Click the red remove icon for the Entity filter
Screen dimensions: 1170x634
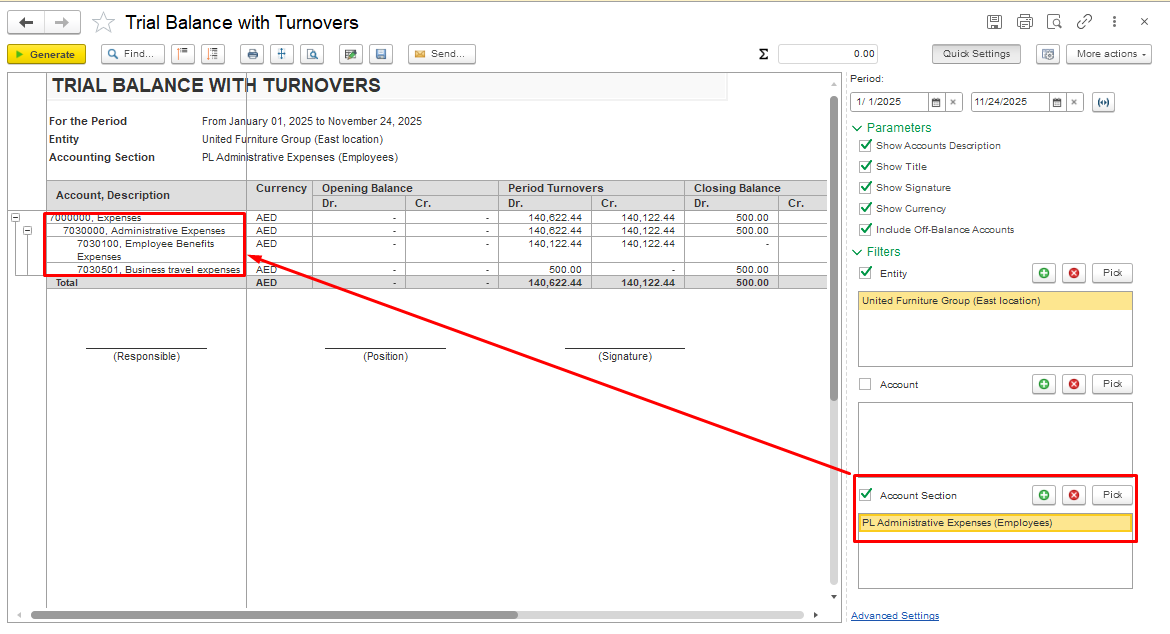click(x=1074, y=273)
